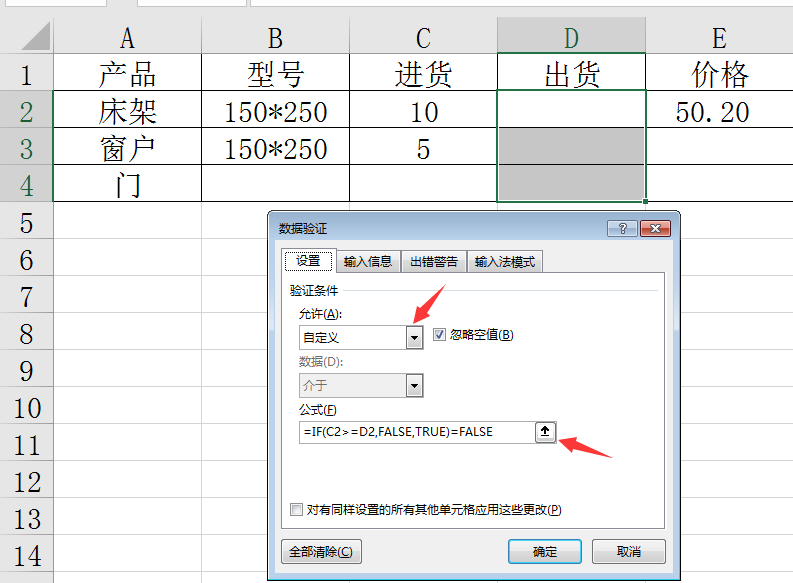Click cell C3 with value 5
This screenshot has width=793, height=583.
pyautogui.click(x=423, y=146)
